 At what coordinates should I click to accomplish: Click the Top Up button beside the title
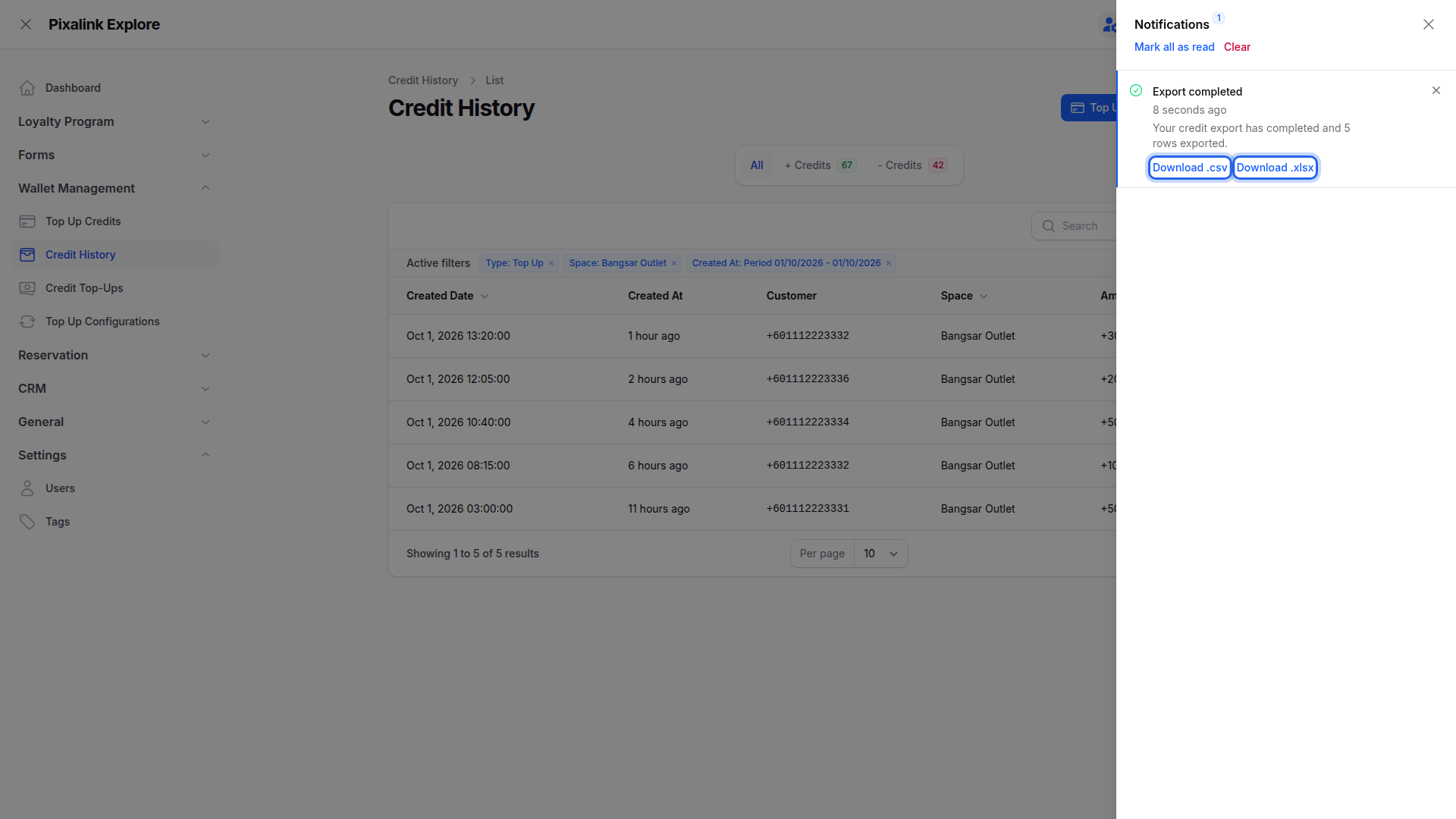coord(1089,108)
